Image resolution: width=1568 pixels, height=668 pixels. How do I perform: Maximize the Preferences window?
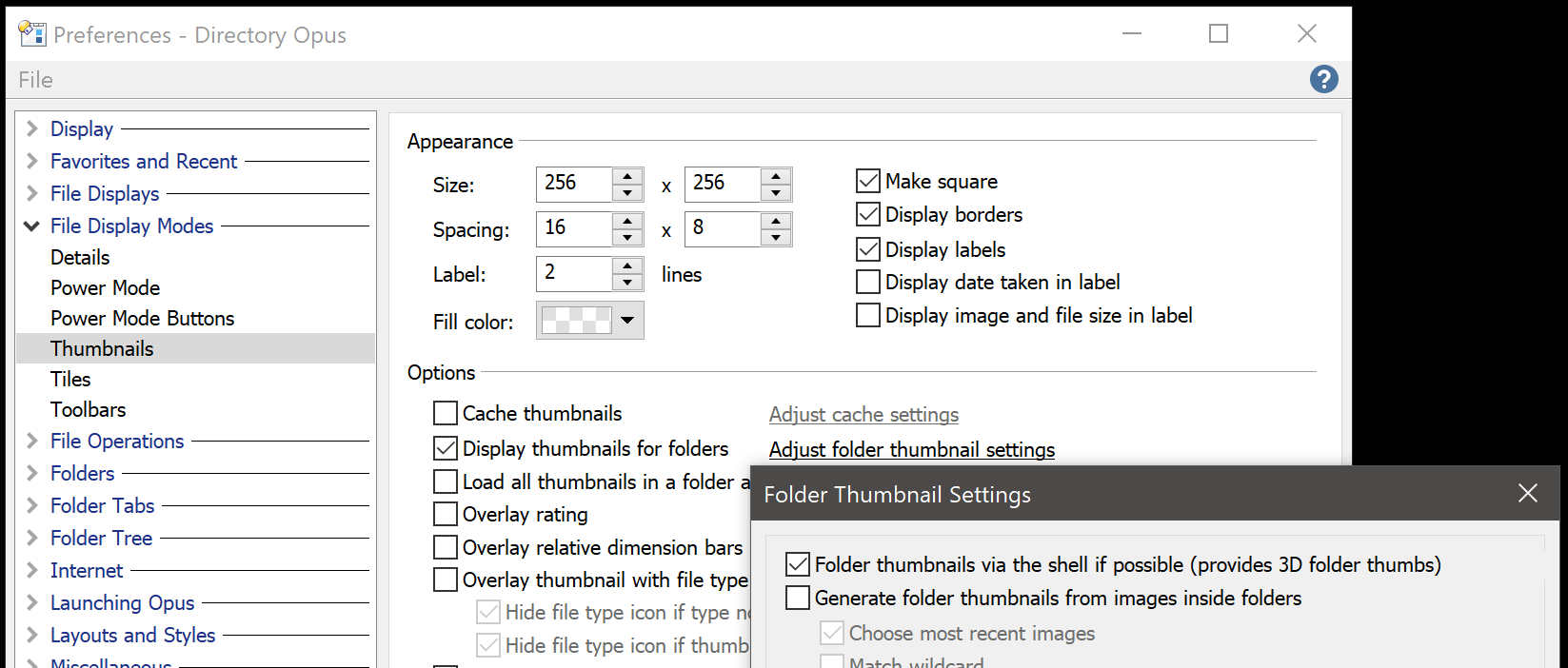[1219, 33]
